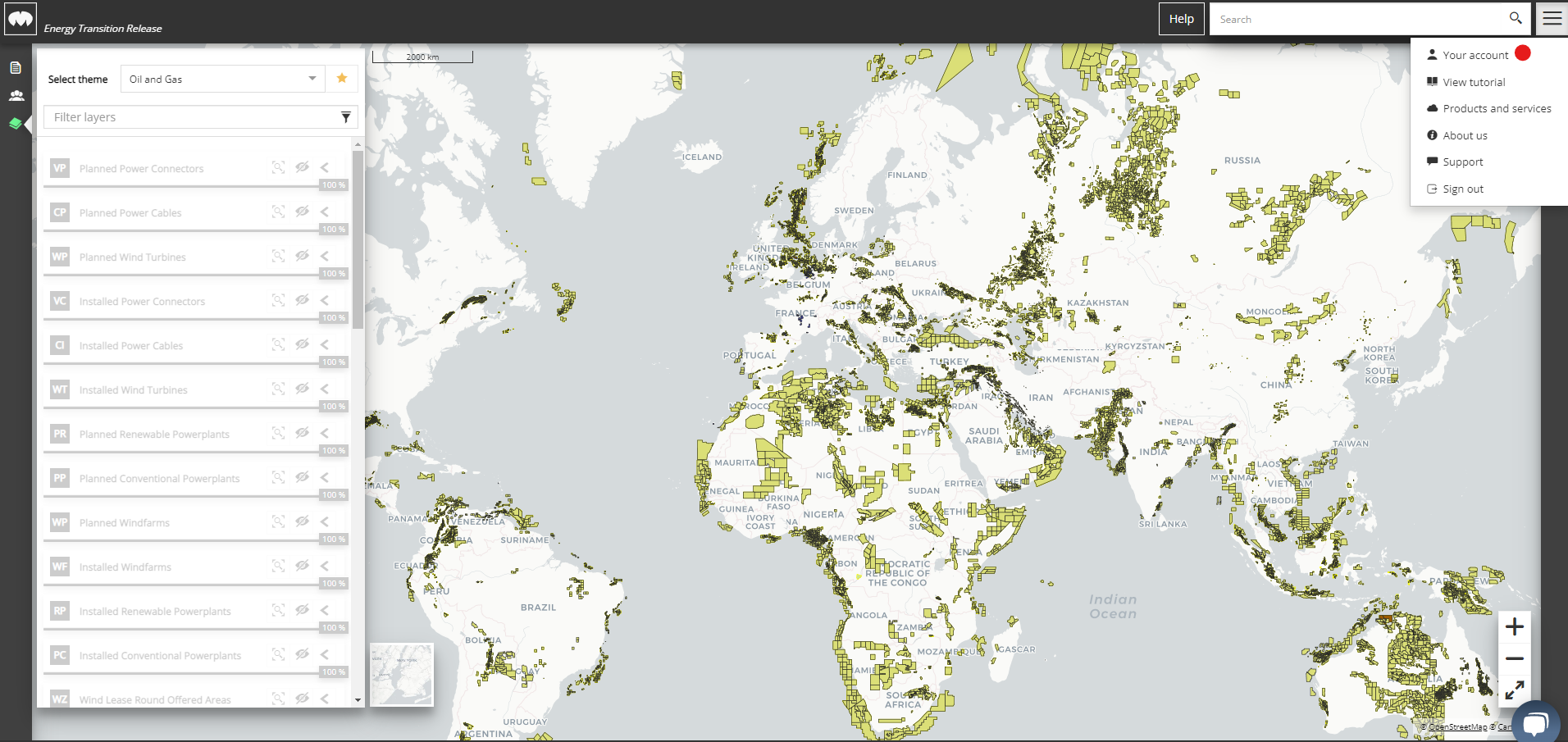Screen dimensions: 1568x742
Task: Show the Planned Conventional Powerplants layer
Action: pos(302,477)
